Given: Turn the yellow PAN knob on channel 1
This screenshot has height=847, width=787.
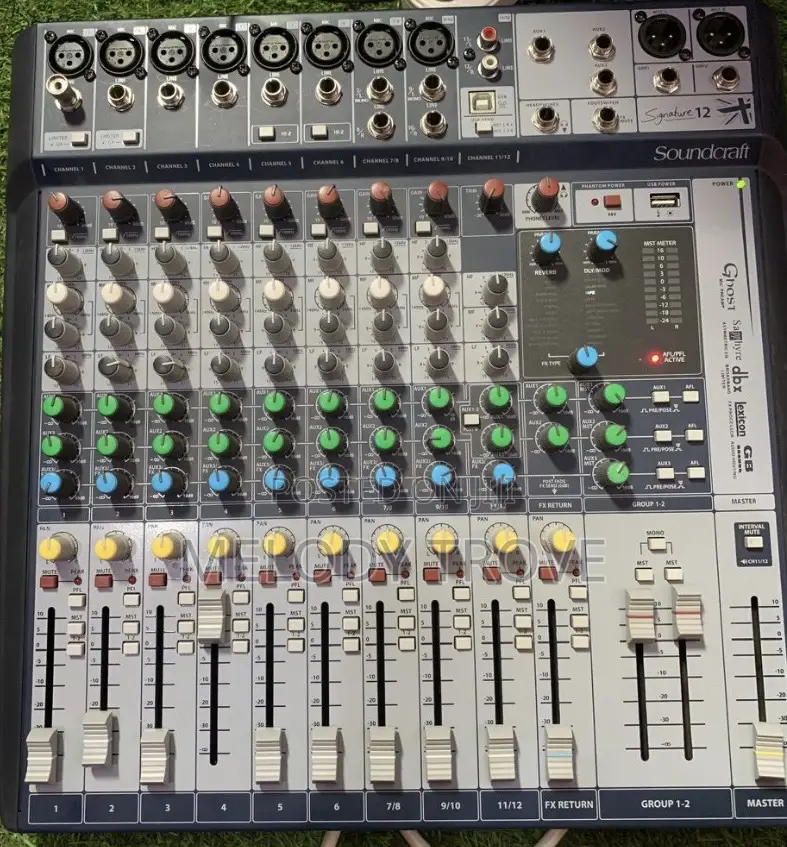Looking at the screenshot, I should tap(52, 548).
